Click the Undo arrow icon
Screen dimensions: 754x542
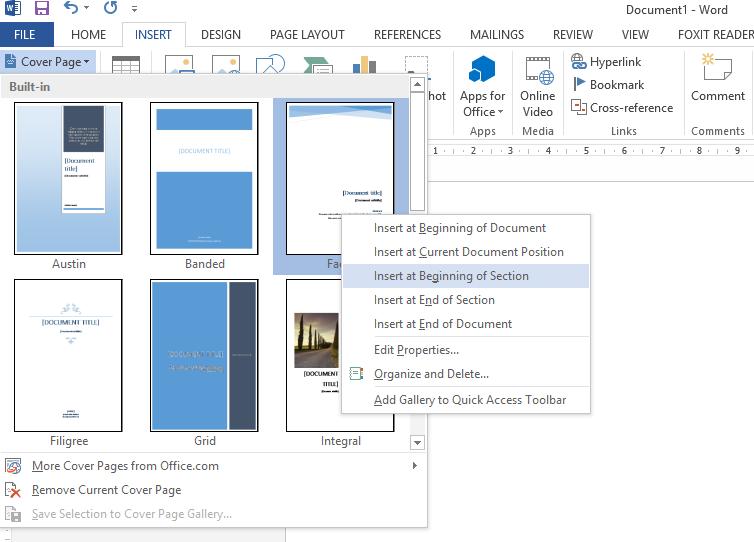click(71, 8)
